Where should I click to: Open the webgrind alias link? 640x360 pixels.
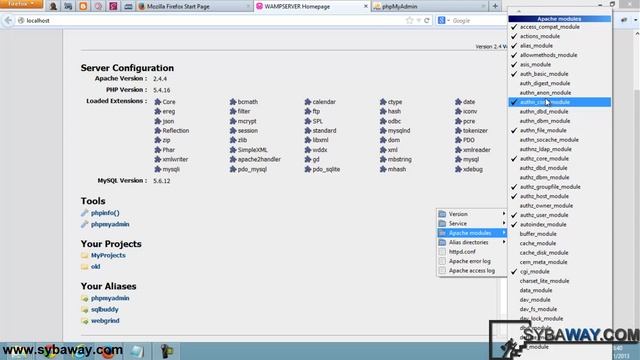pyautogui.click(x=105, y=320)
